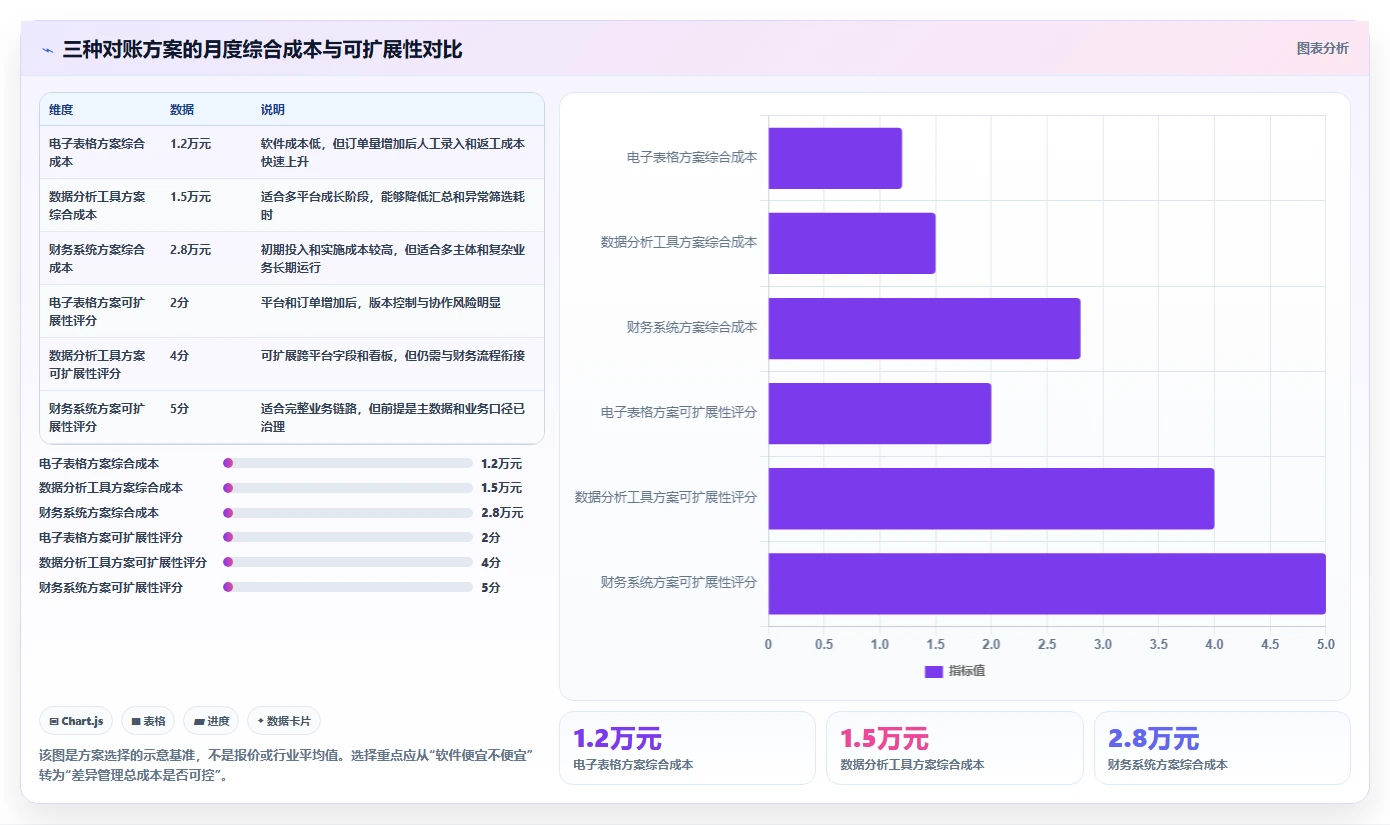This screenshot has width=1390, height=825.
Task: Click the progress value 5分
Action: [491, 588]
